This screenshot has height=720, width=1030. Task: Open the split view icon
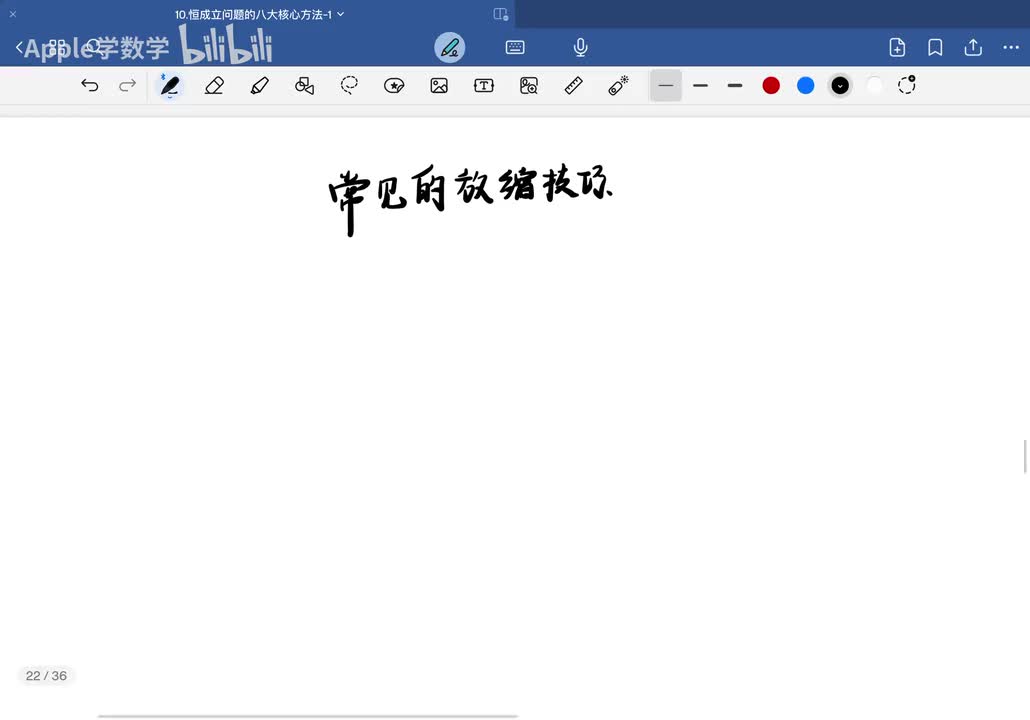(501, 14)
